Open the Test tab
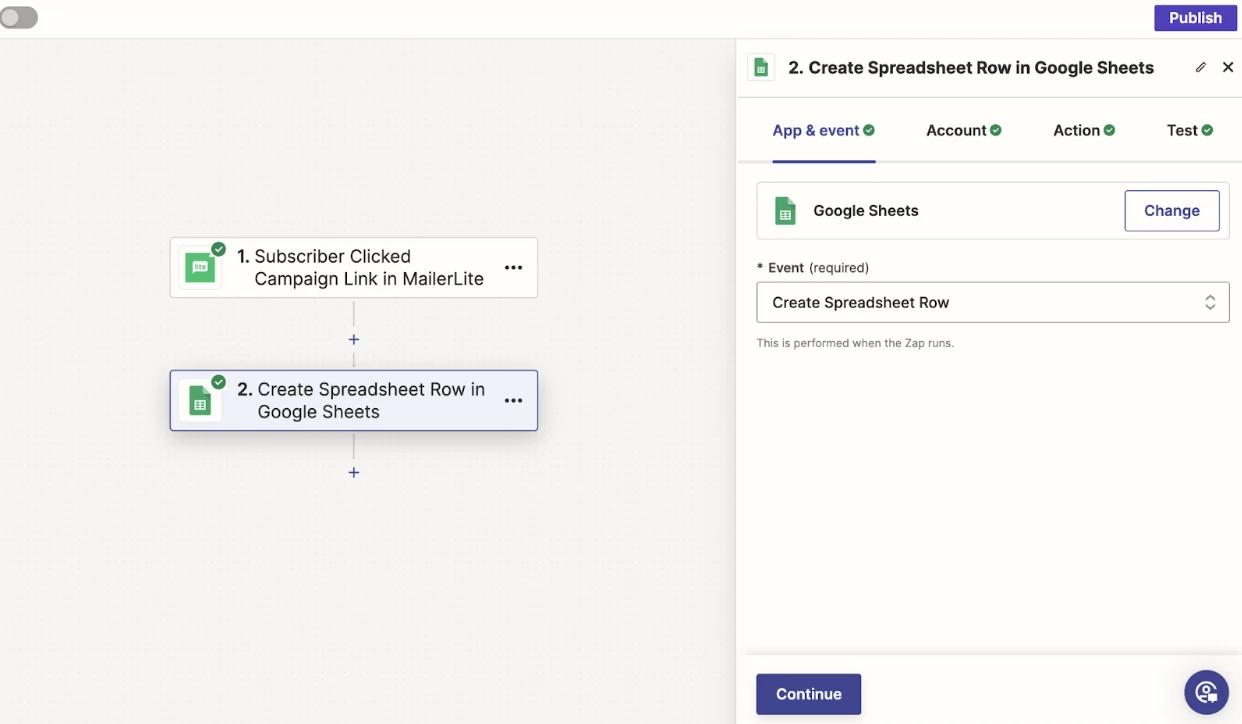 [x=1189, y=131]
